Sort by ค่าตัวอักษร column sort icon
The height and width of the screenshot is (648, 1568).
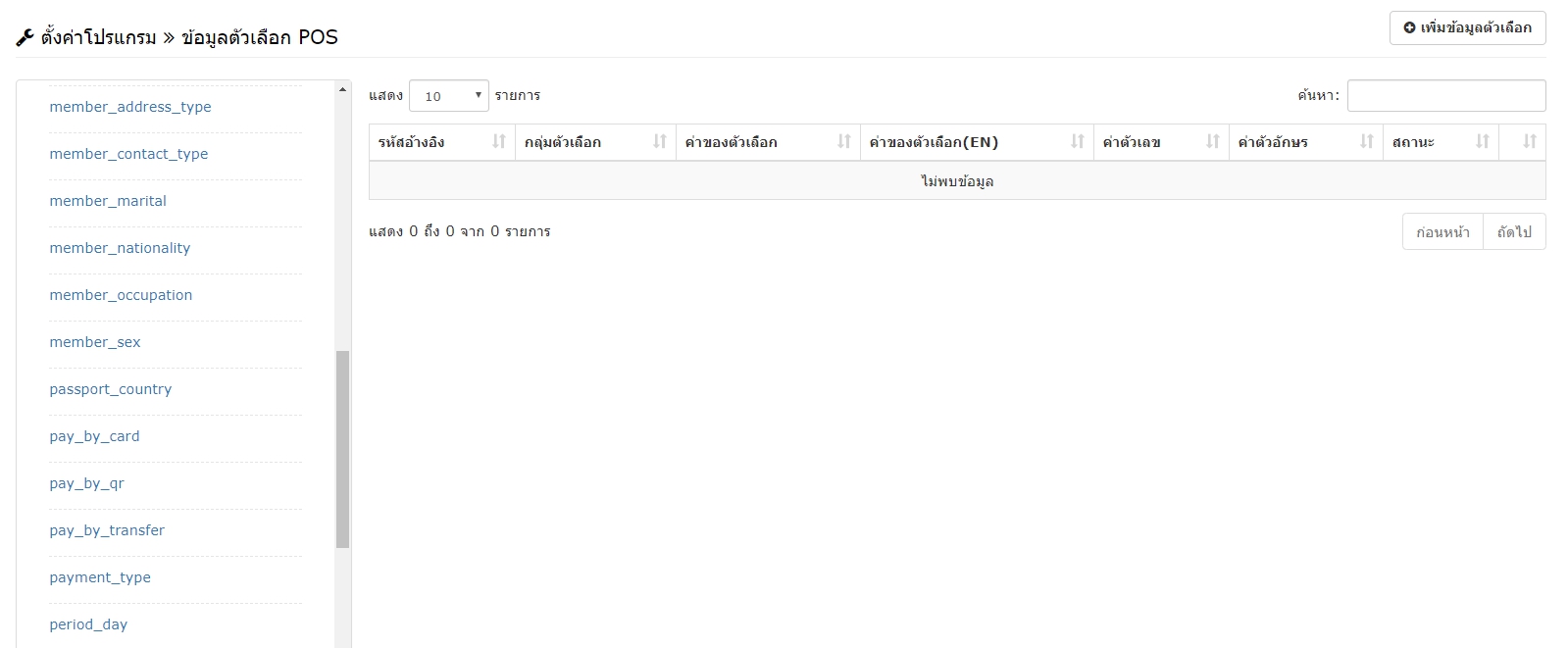click(1367, 142)
